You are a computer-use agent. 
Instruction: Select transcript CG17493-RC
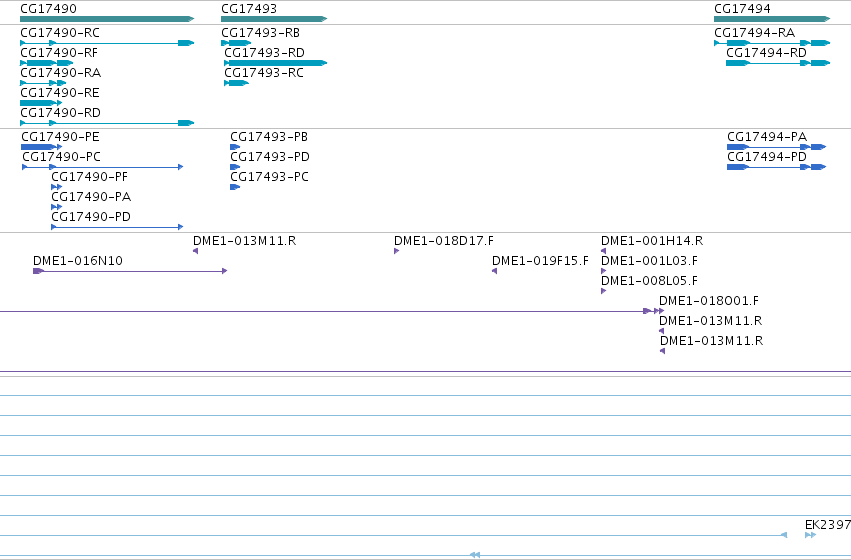point(237,83)
